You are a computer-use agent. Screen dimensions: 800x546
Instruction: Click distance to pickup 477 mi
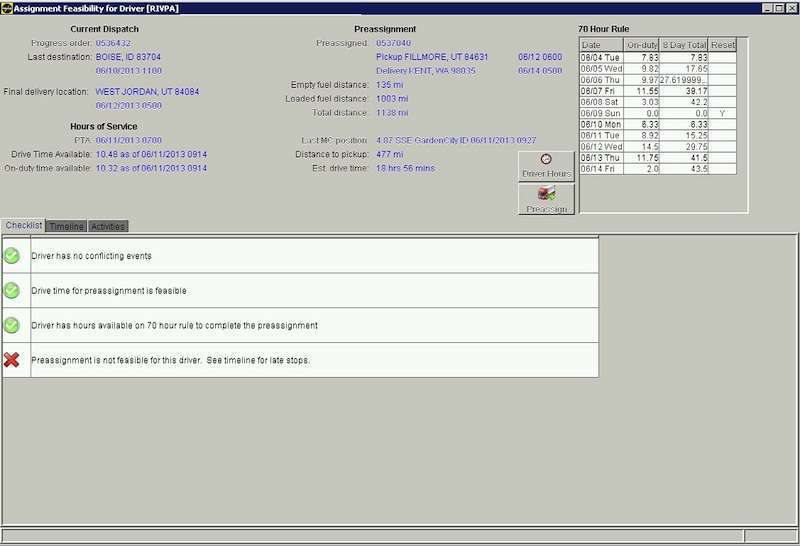pyautogui.click(x=389, y=154)
